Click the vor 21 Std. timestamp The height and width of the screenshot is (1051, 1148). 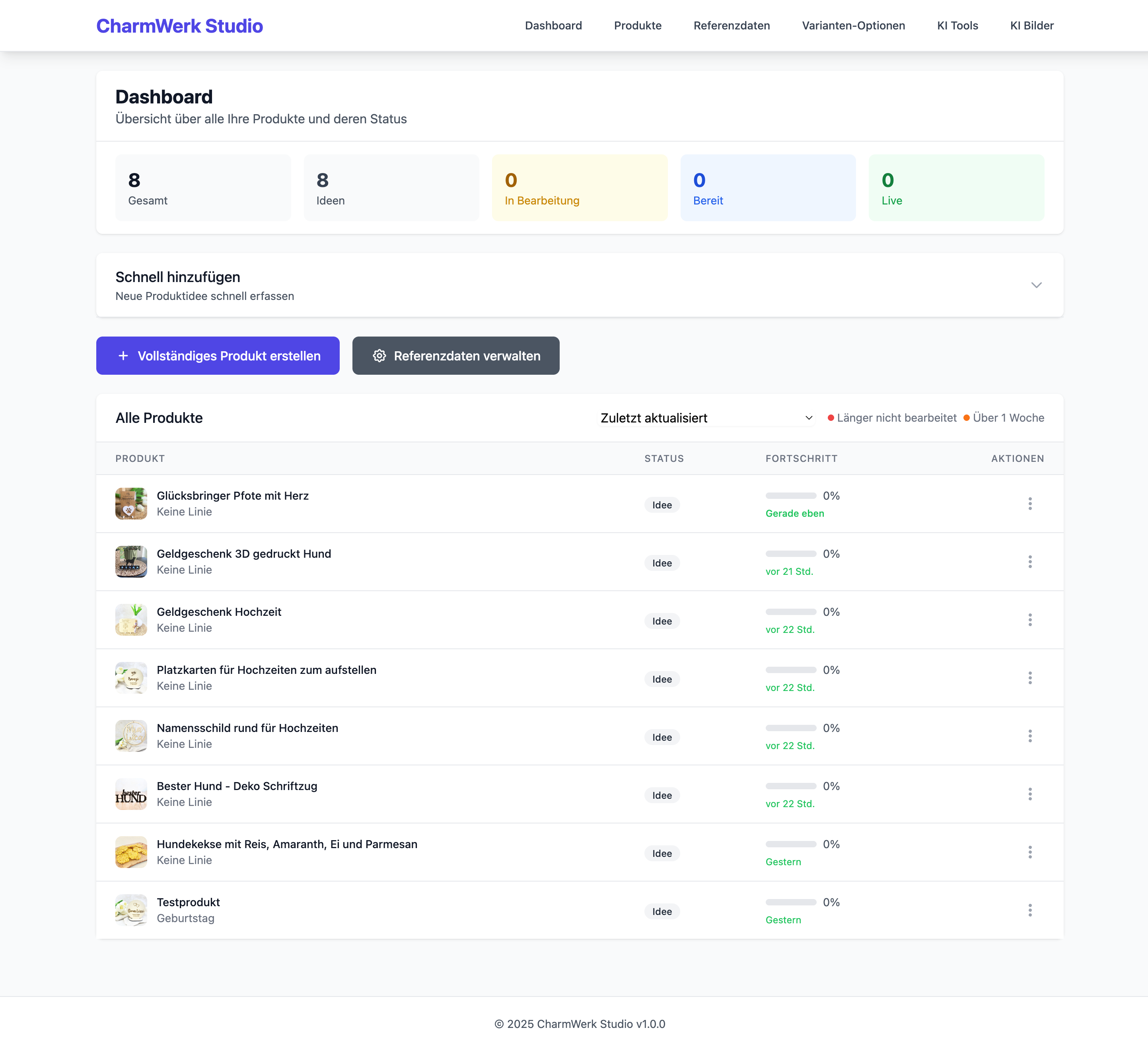tap(789, 572)
